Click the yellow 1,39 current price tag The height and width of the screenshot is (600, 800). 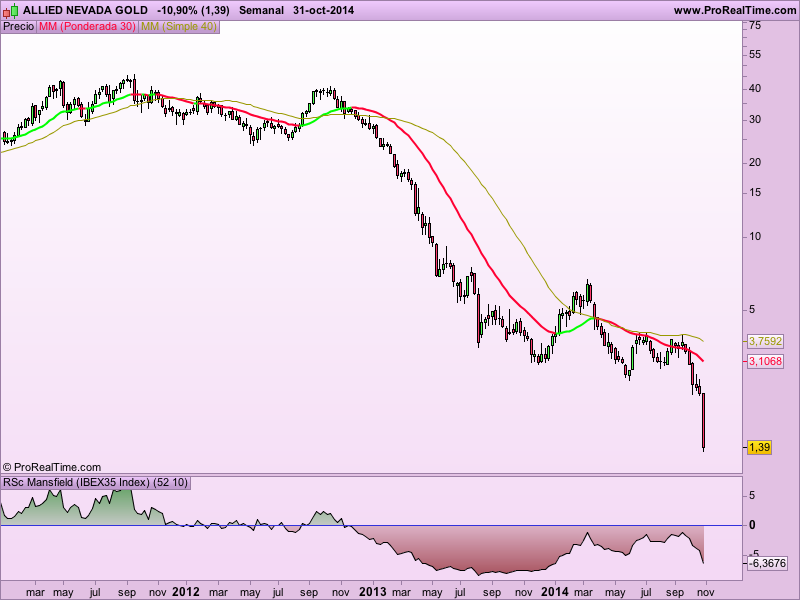[x=759, y=447]
